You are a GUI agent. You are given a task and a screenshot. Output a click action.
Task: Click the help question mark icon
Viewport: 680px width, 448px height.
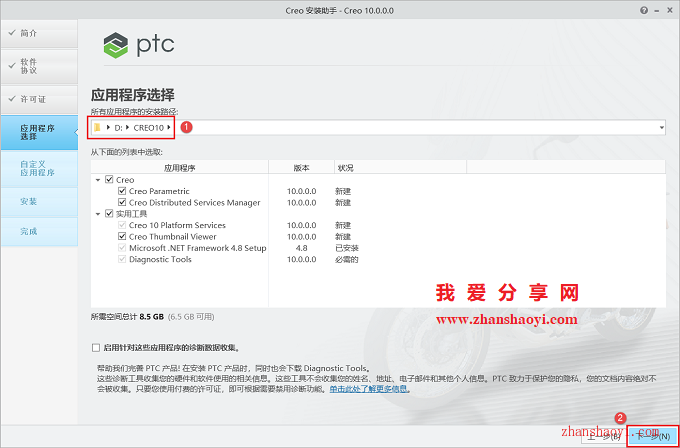644,10
